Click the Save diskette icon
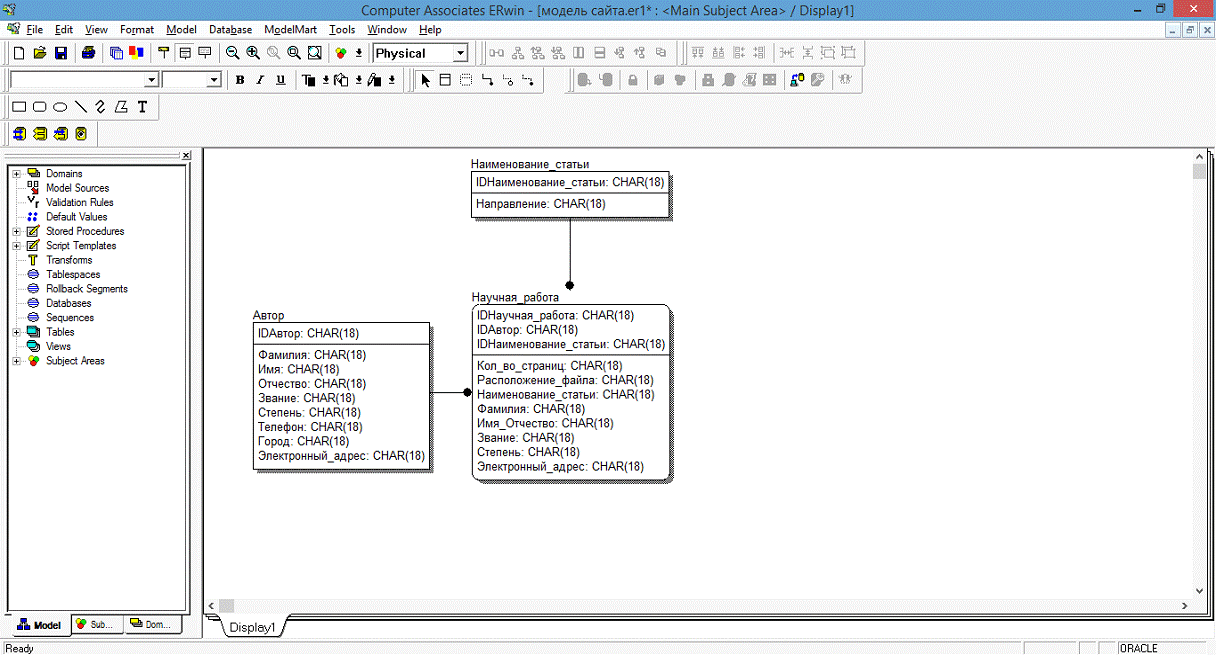Image resolution: width=1216 pixels, height=655 pixels. [x=61, y=53]
